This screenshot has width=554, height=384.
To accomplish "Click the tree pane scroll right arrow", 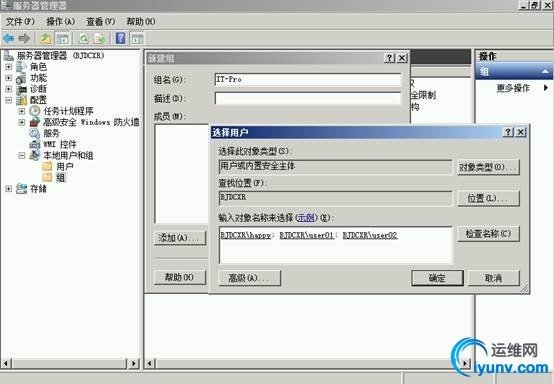I will (134, 363).
